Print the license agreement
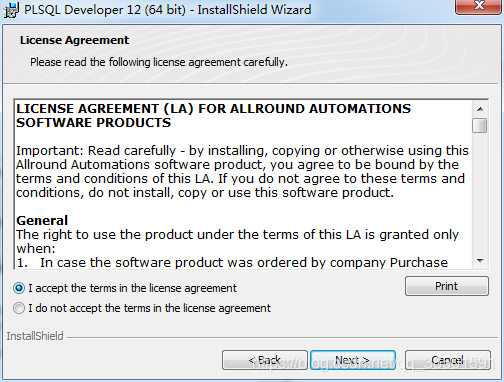Image resolution: width=504 pixels, height=382 pixels. (x=447, y=286)
